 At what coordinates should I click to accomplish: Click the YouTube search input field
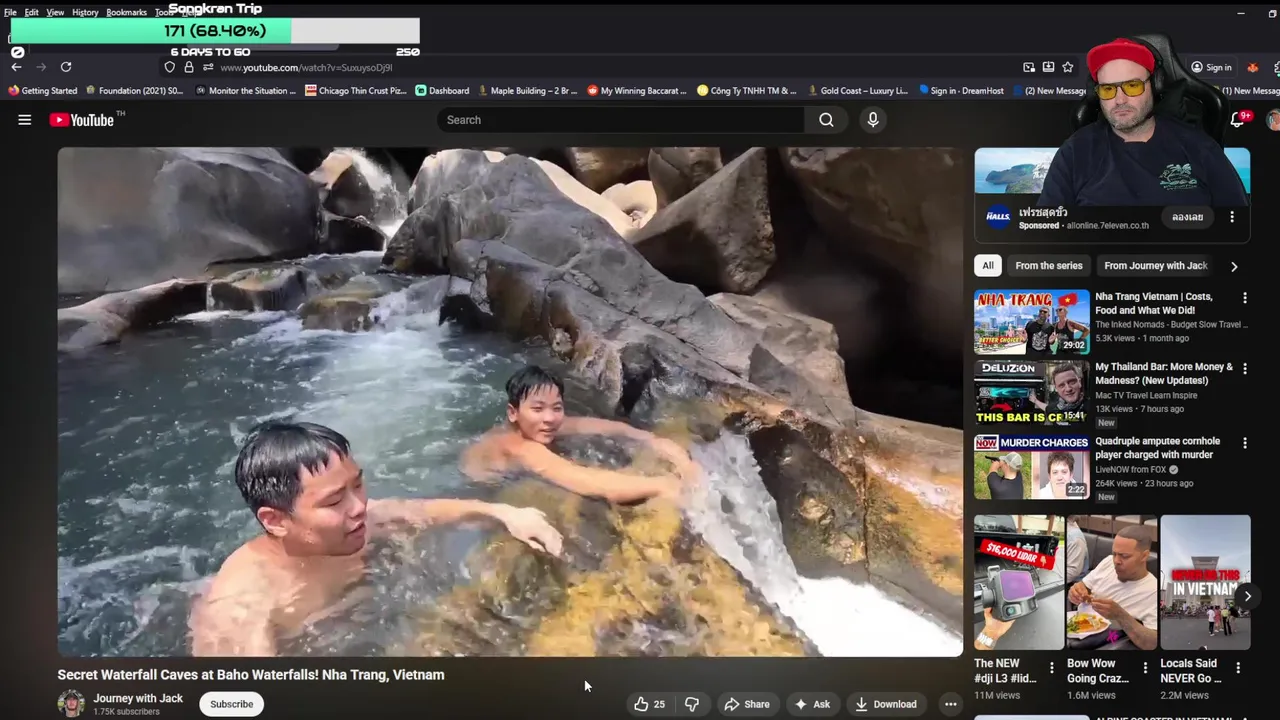click(620, 120)
